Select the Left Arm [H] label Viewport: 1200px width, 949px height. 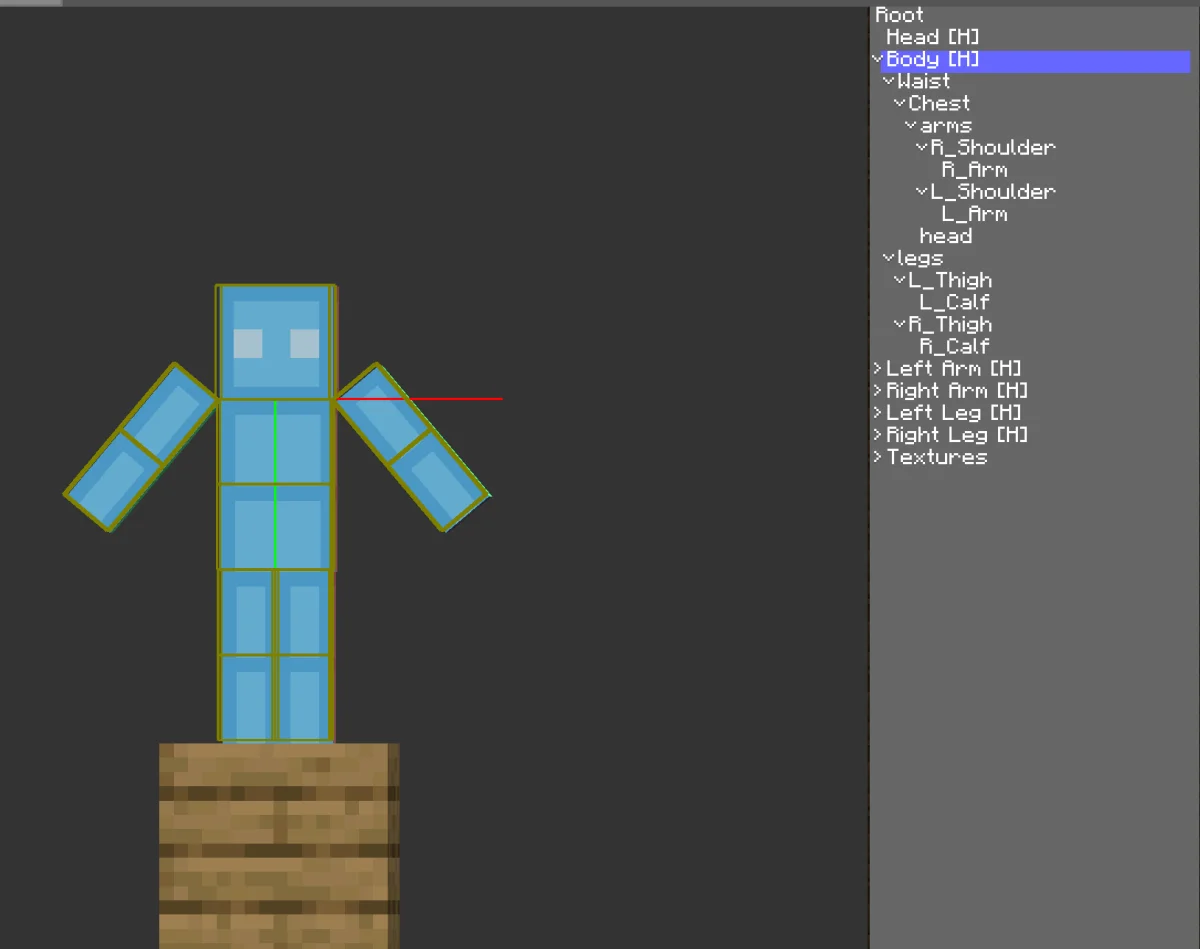tap(954, 369)
